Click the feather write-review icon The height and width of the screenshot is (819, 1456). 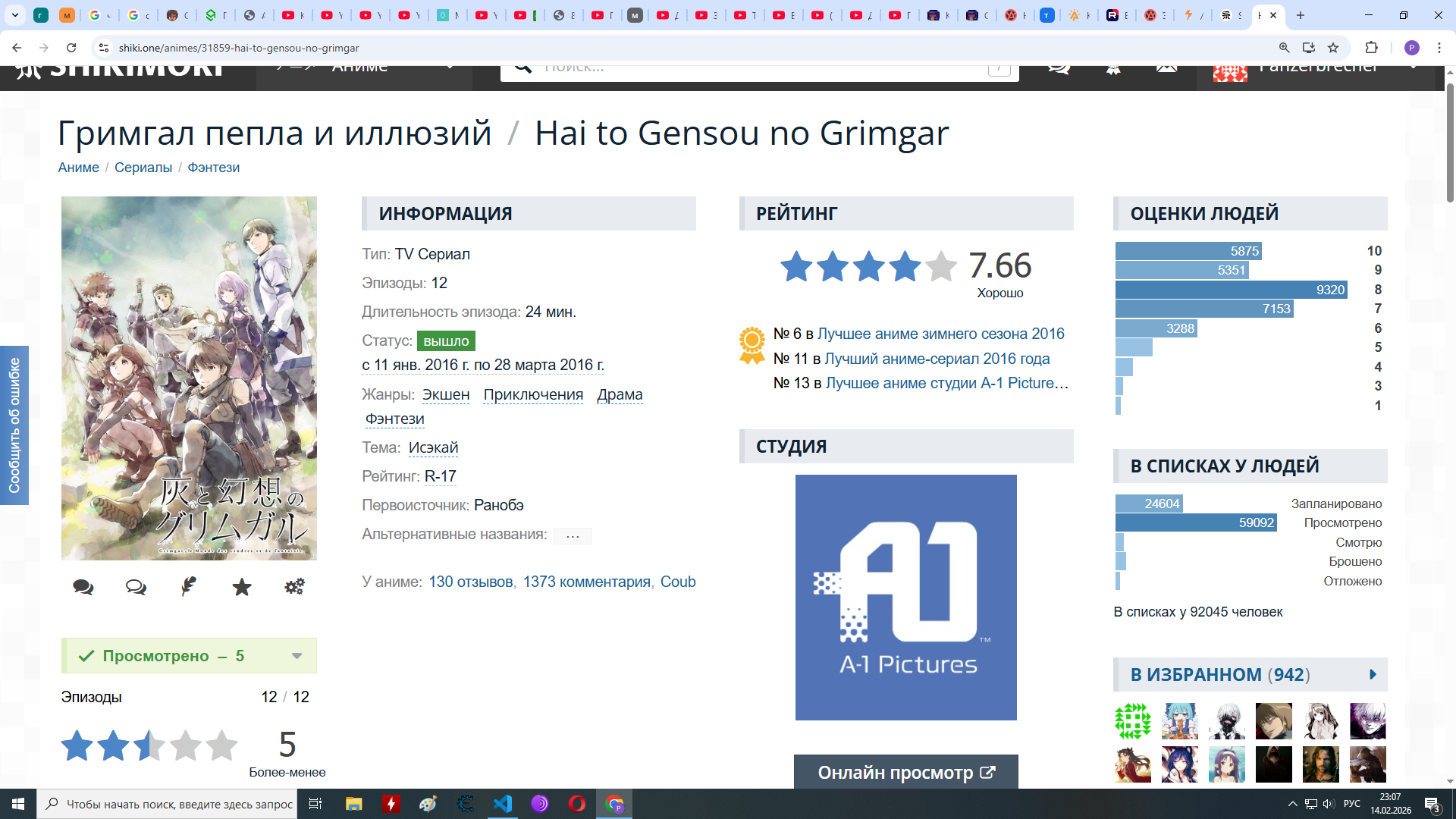[x=189, y=587]
